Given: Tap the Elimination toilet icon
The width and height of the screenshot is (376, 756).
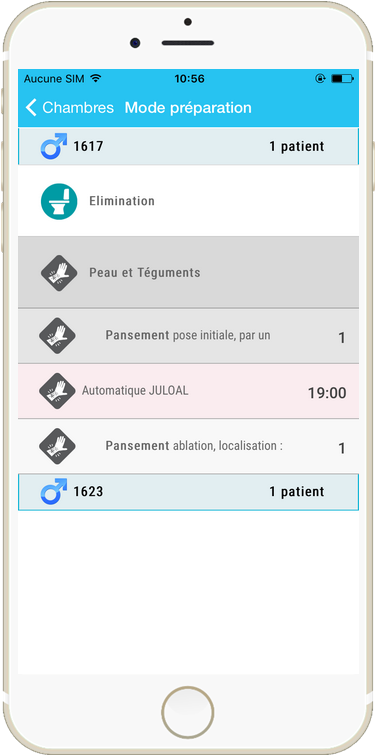Looking at the screenshot, I should (59, 201).
